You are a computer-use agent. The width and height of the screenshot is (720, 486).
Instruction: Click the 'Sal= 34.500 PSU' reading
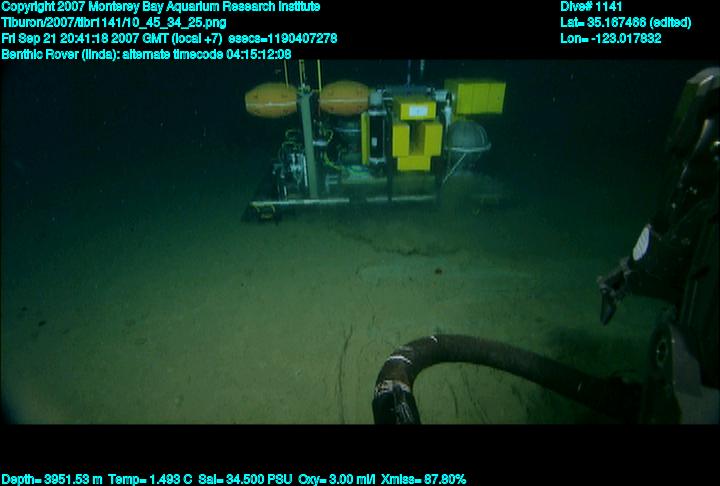(245, 480)
